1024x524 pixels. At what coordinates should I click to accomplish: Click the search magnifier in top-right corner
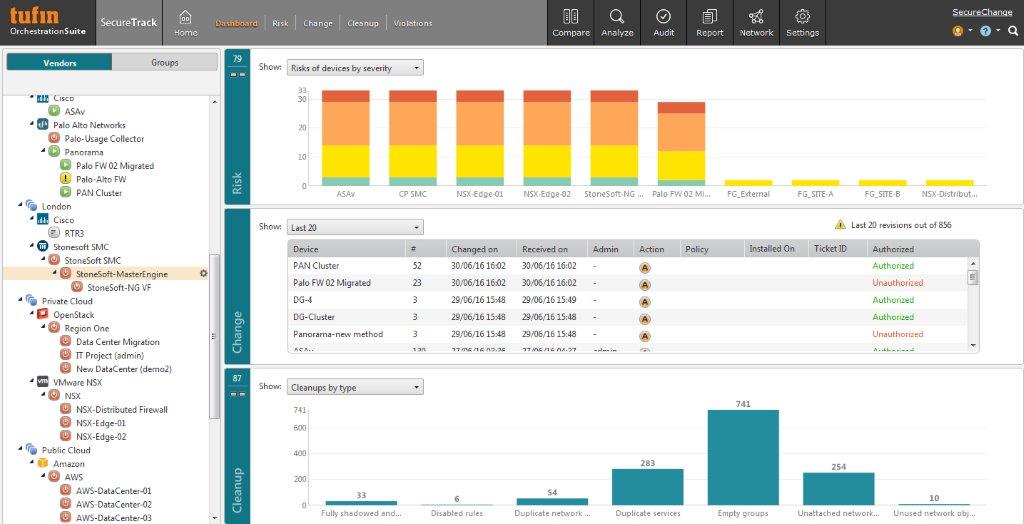[x=1013, y=31]
